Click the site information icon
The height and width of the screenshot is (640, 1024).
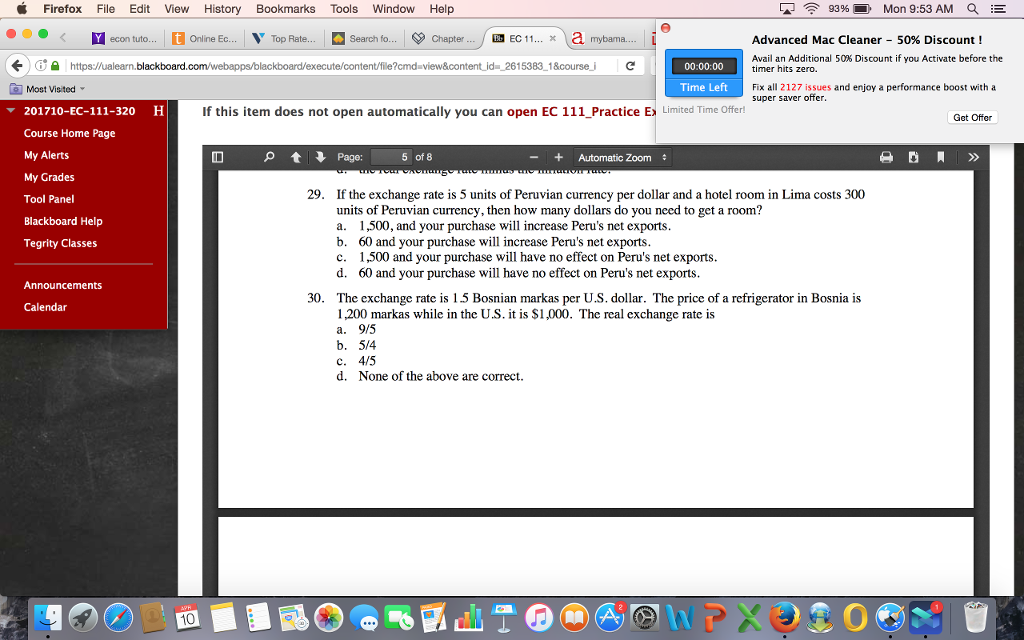(x=40, y=66)
